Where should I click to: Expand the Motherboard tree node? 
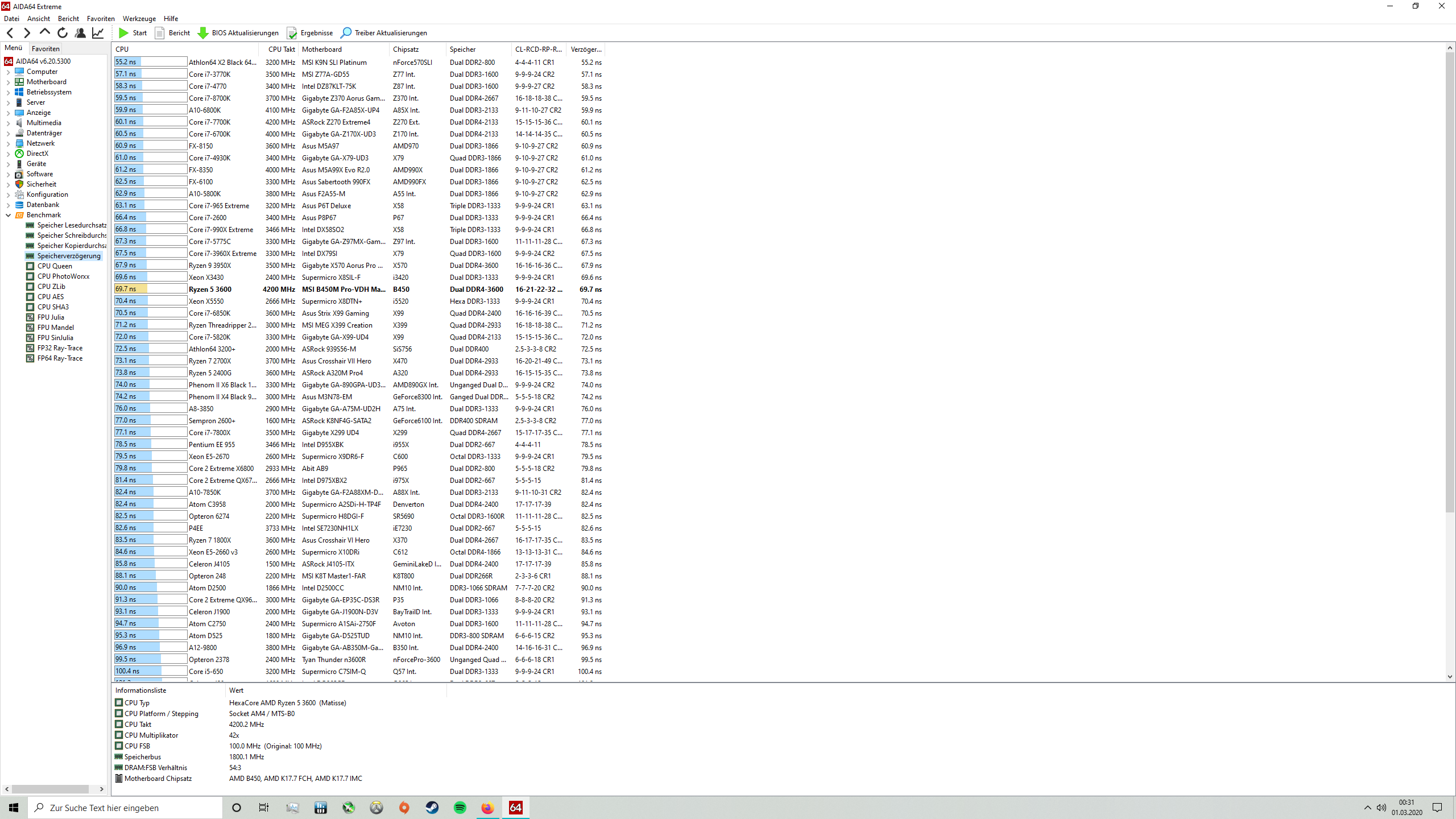pyautogui.click(x=9, y=82)
